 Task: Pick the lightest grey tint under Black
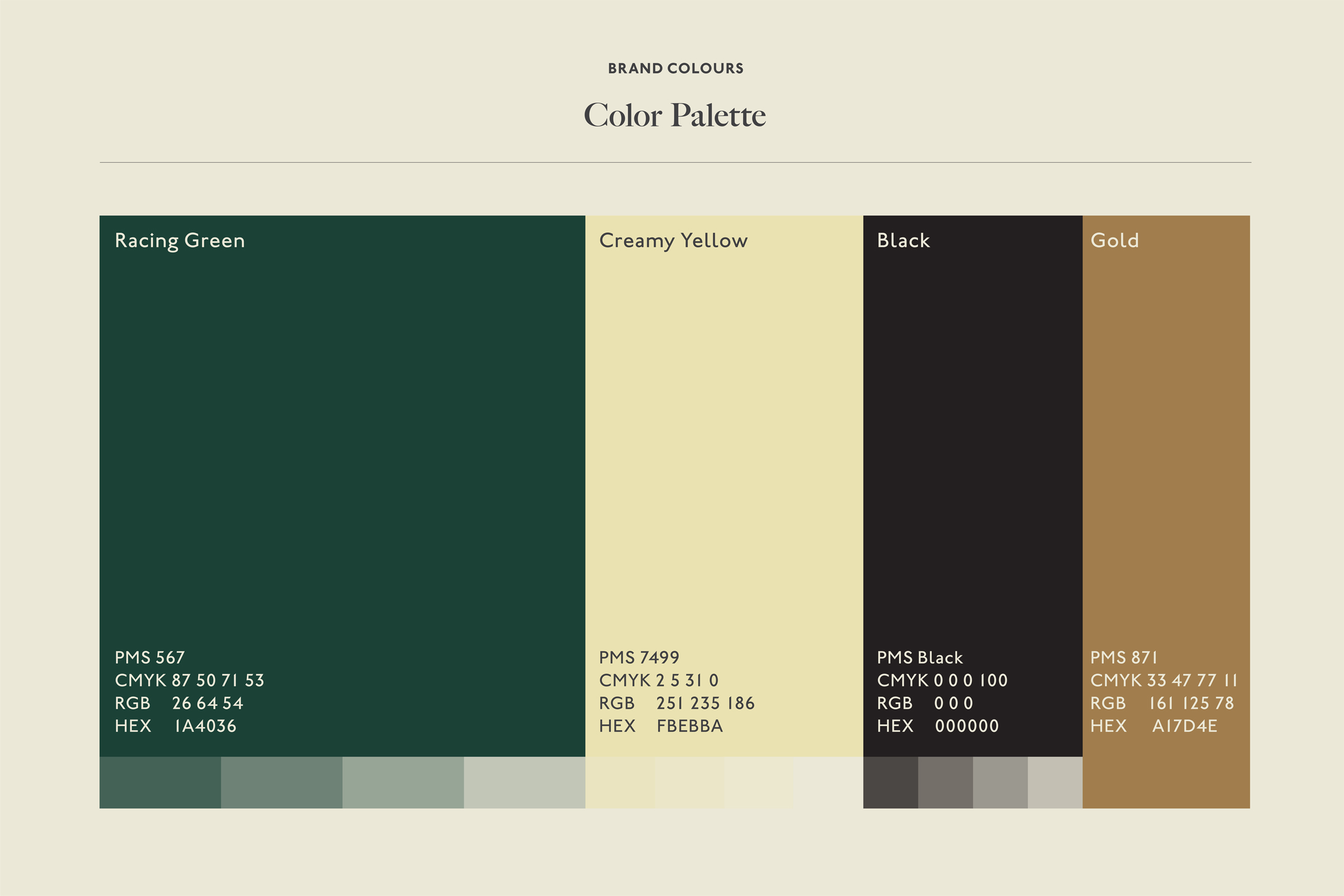coord(1056,782)
